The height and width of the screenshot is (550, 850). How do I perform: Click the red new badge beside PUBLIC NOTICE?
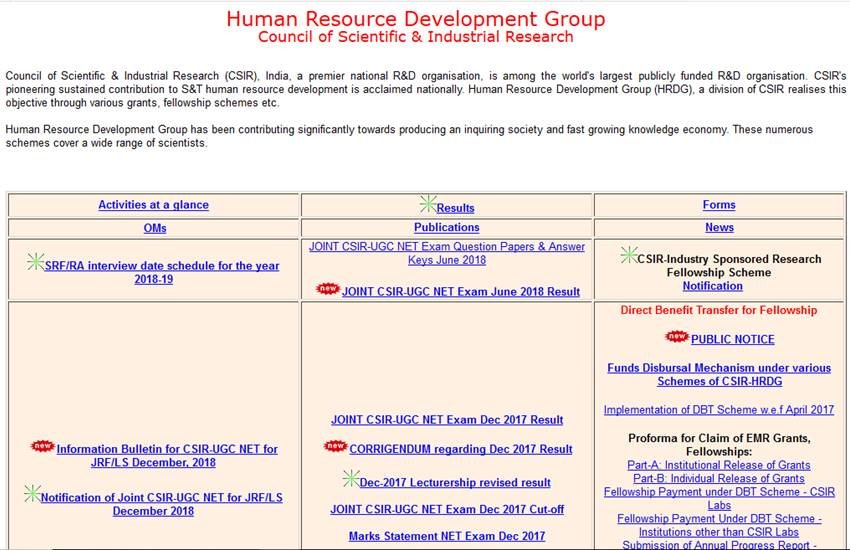pos(677,337)
